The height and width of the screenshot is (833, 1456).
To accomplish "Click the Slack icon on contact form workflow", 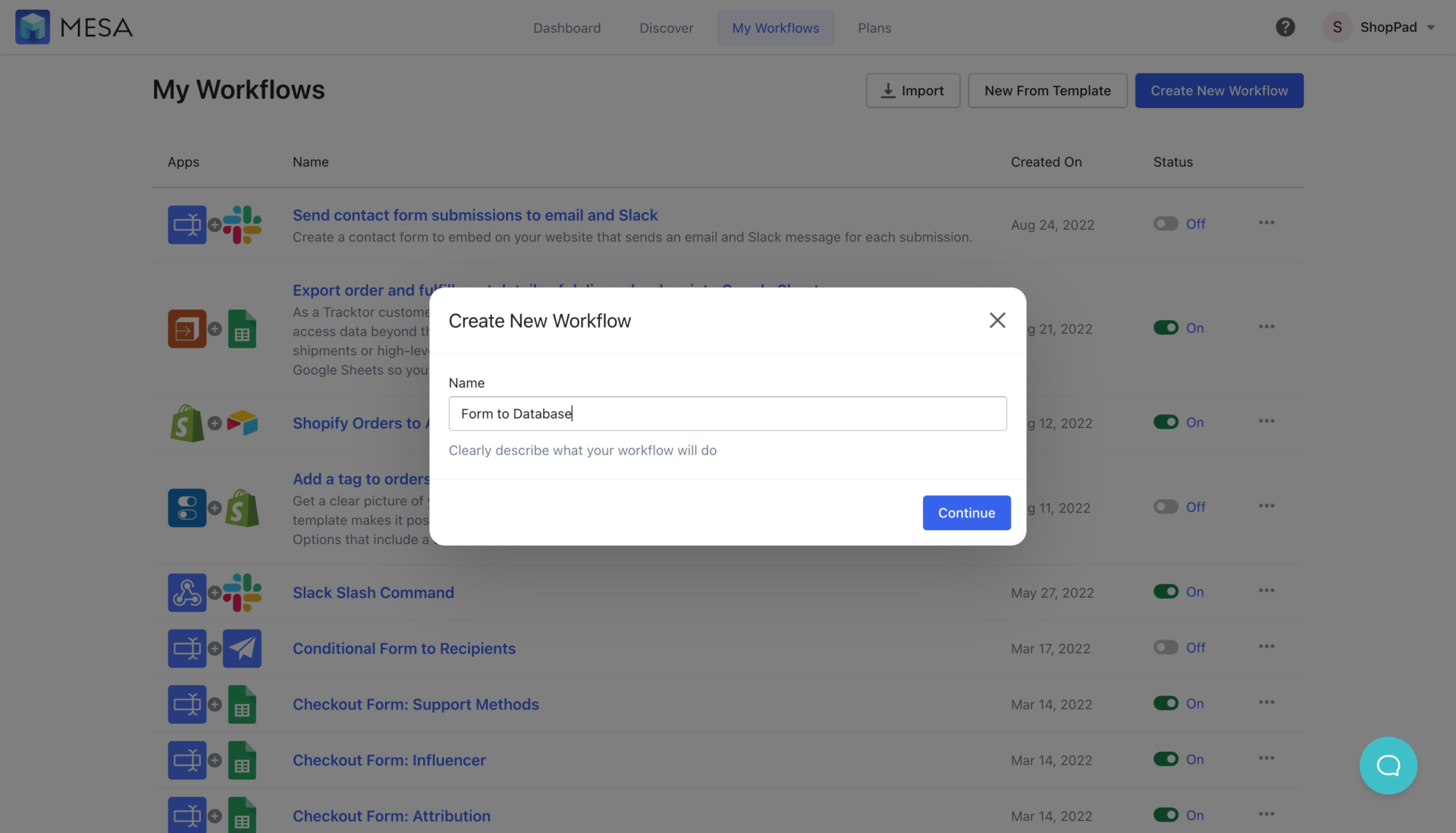I will pyautogui.click(x=242, y=225).
